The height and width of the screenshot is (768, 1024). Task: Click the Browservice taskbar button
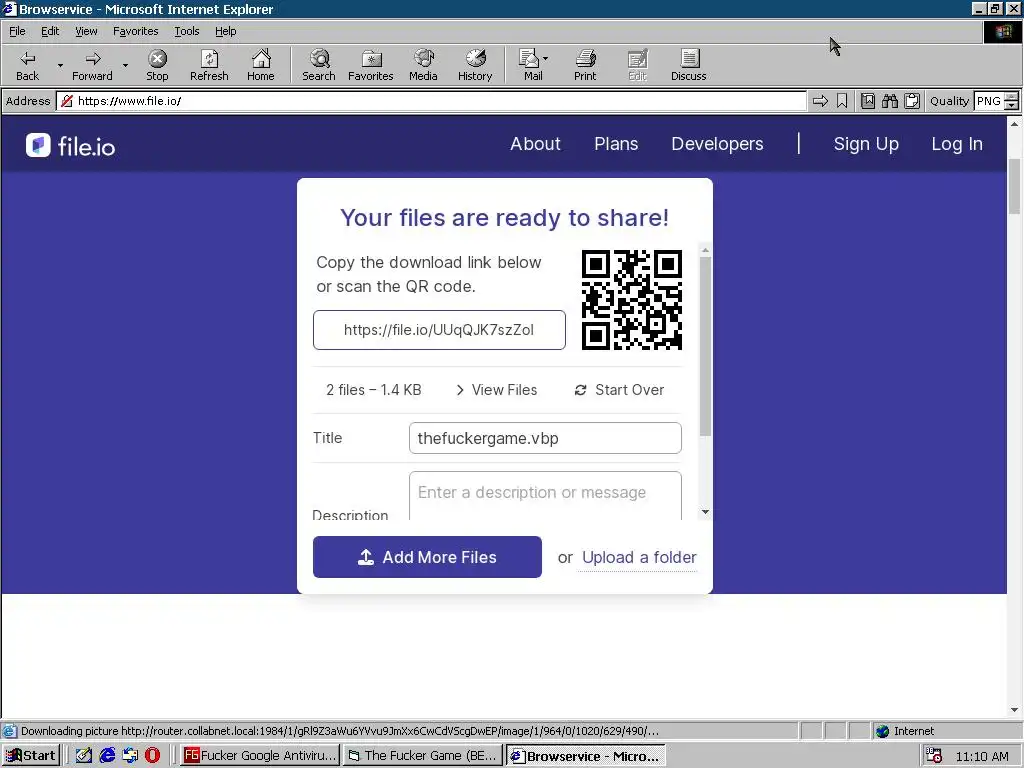coord(585,756)
